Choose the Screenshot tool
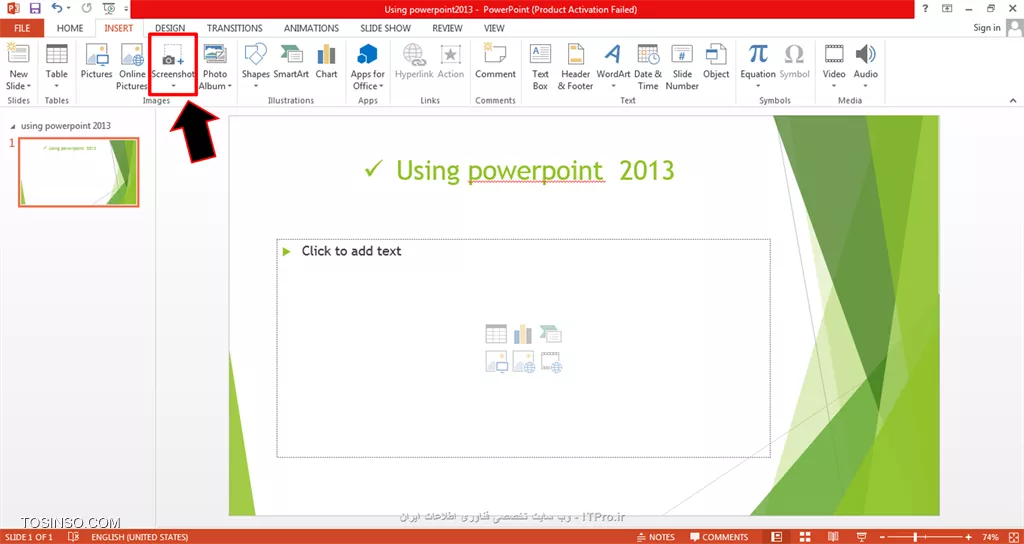This screenshot has height=544, width=1024. (173, 67)
